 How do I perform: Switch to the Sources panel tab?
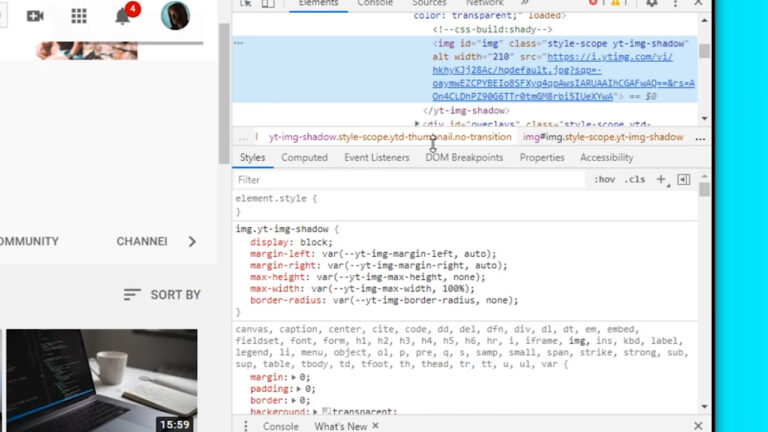[x=429, y=3]
